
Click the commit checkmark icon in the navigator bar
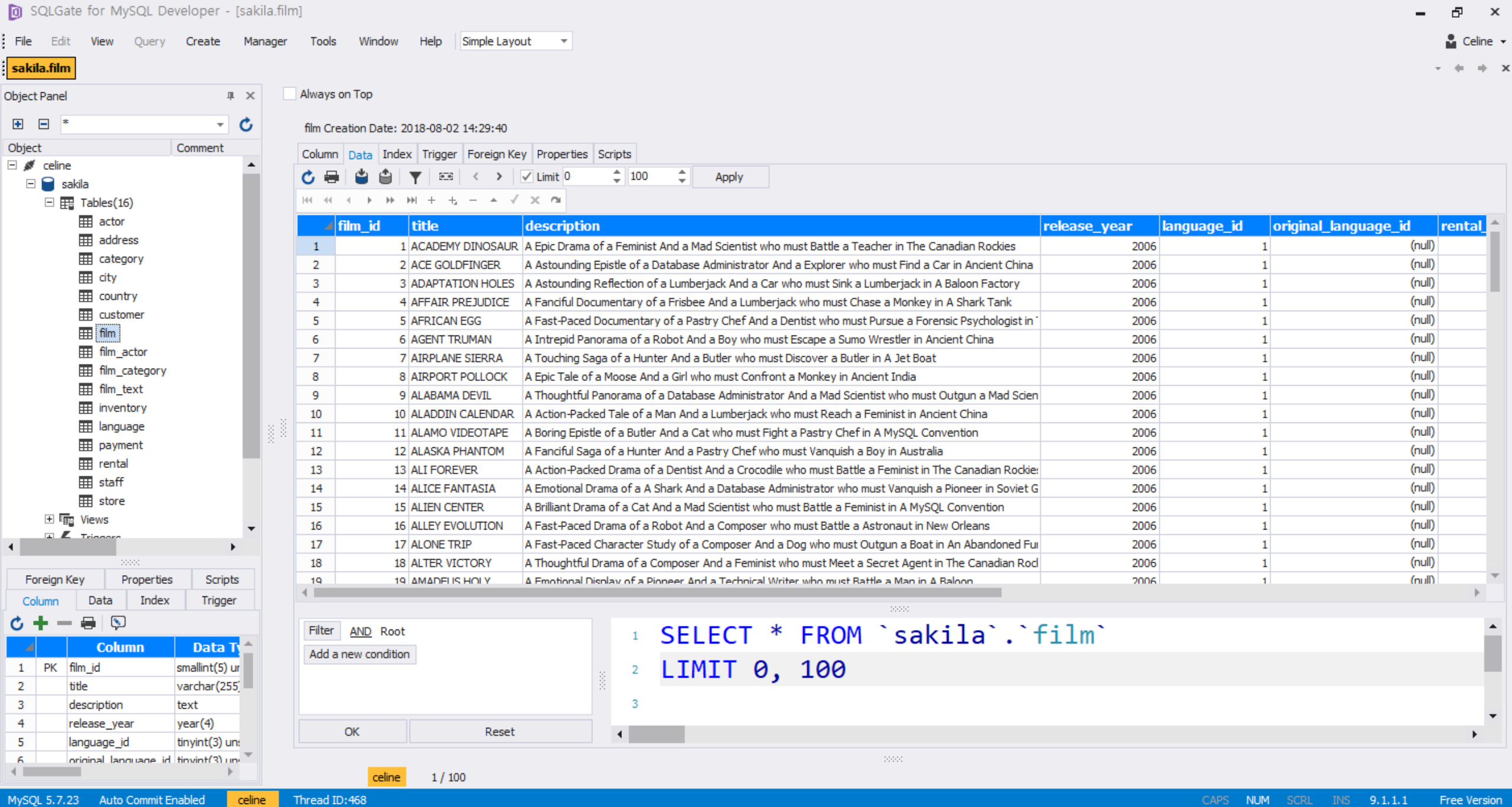coord(514,200)
